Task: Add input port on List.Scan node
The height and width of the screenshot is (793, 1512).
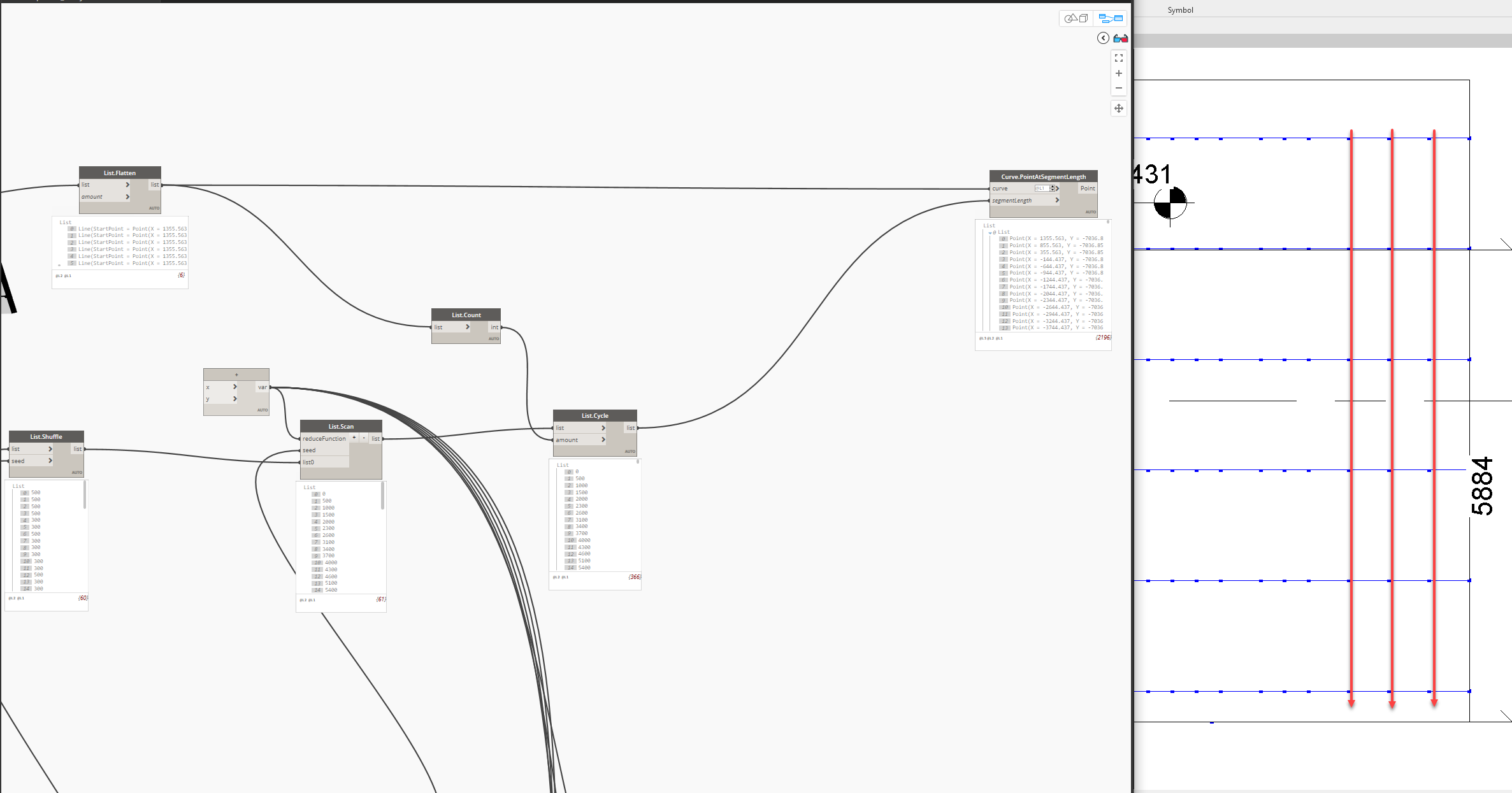Action: pyautogui.click(x=354, y=438)
